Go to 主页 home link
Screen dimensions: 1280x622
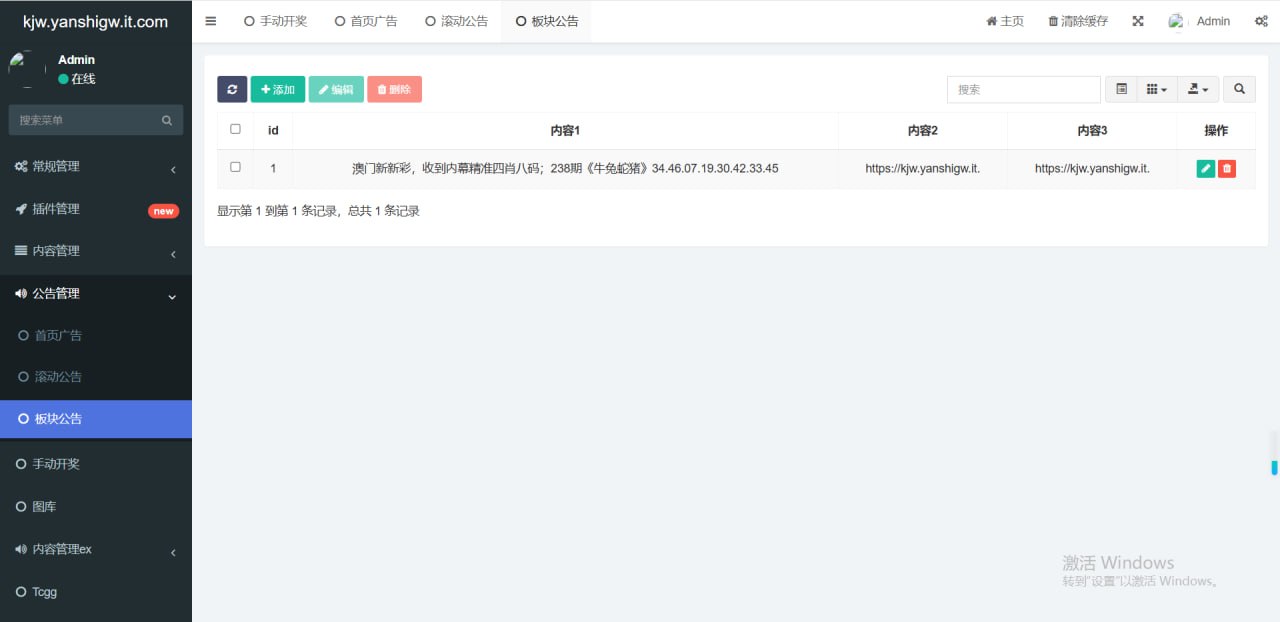(x=1005, y=21)
